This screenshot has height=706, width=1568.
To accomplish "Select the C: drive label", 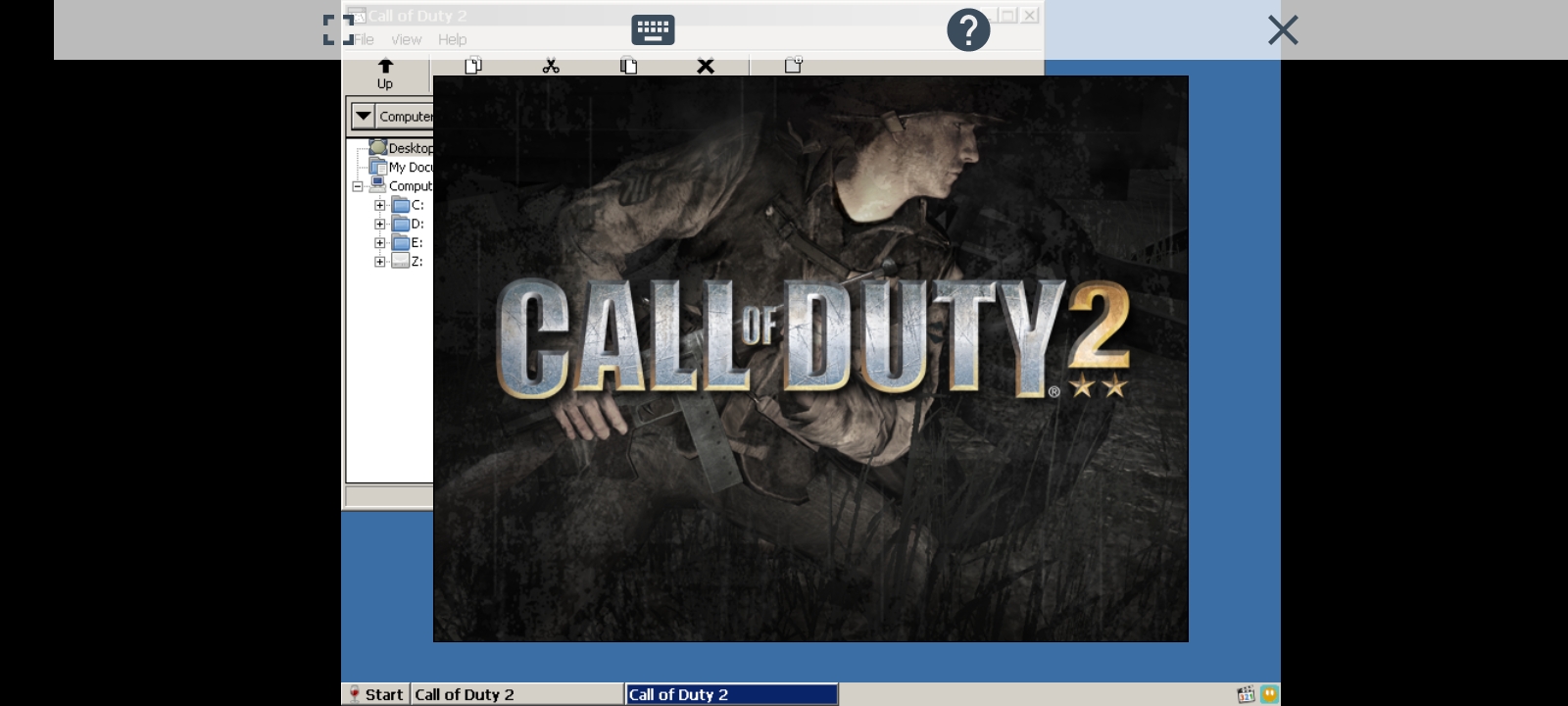I will tap(417, 205).
